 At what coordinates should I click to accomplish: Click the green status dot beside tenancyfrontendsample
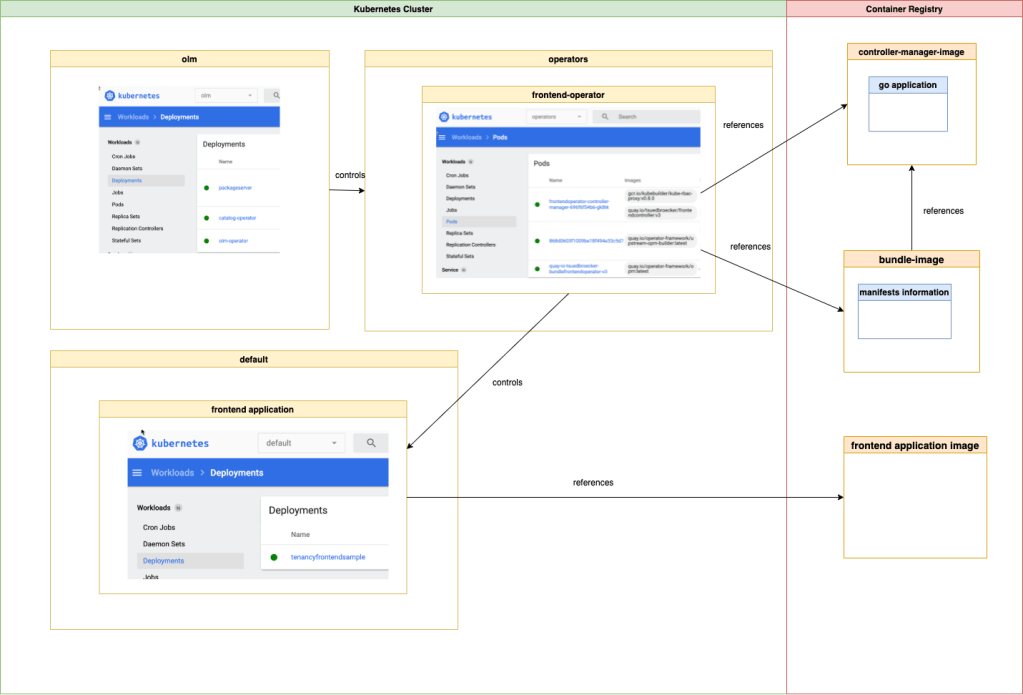(274, 557)
